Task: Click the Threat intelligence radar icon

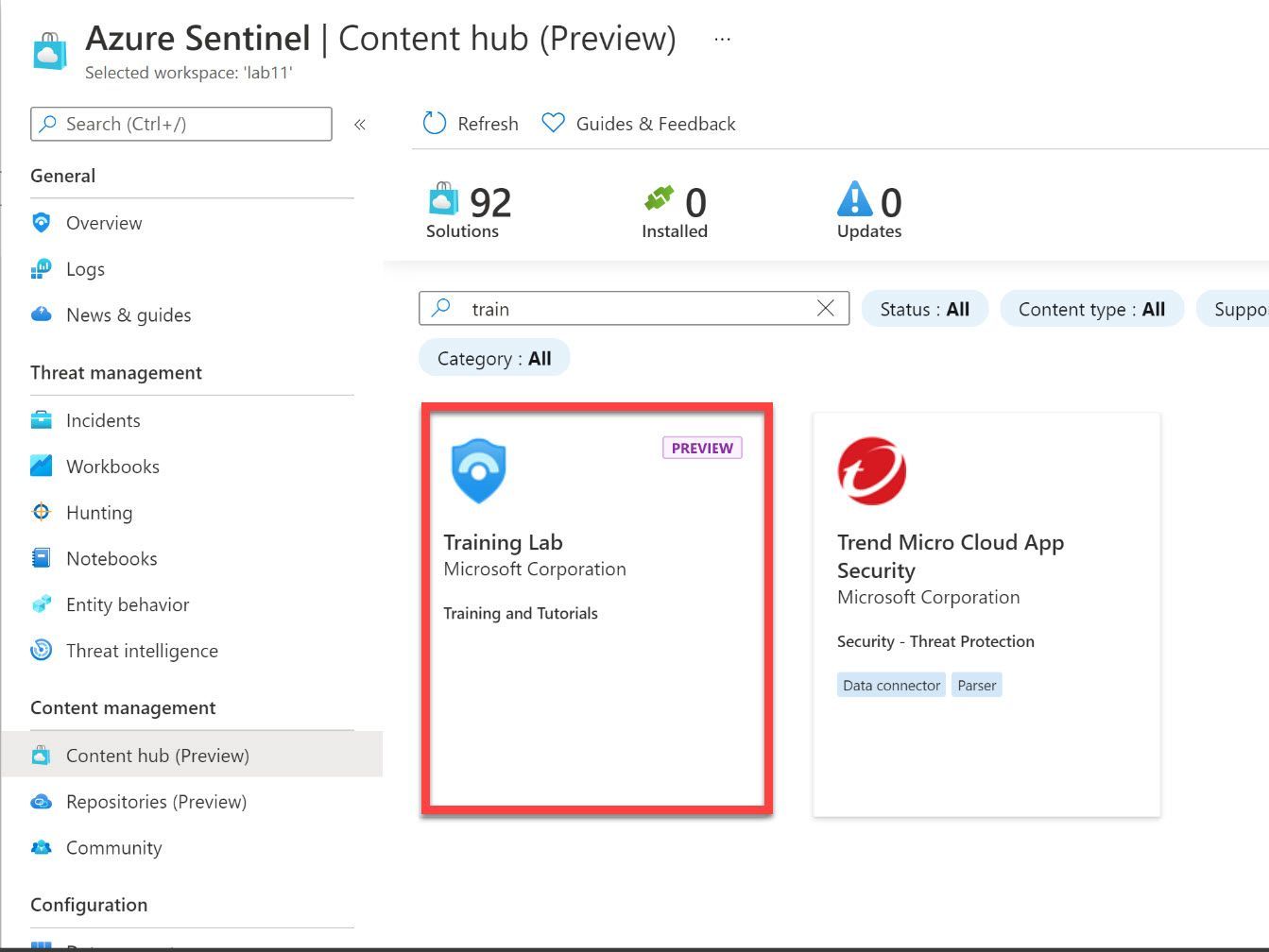Action: tap(41, 651)
